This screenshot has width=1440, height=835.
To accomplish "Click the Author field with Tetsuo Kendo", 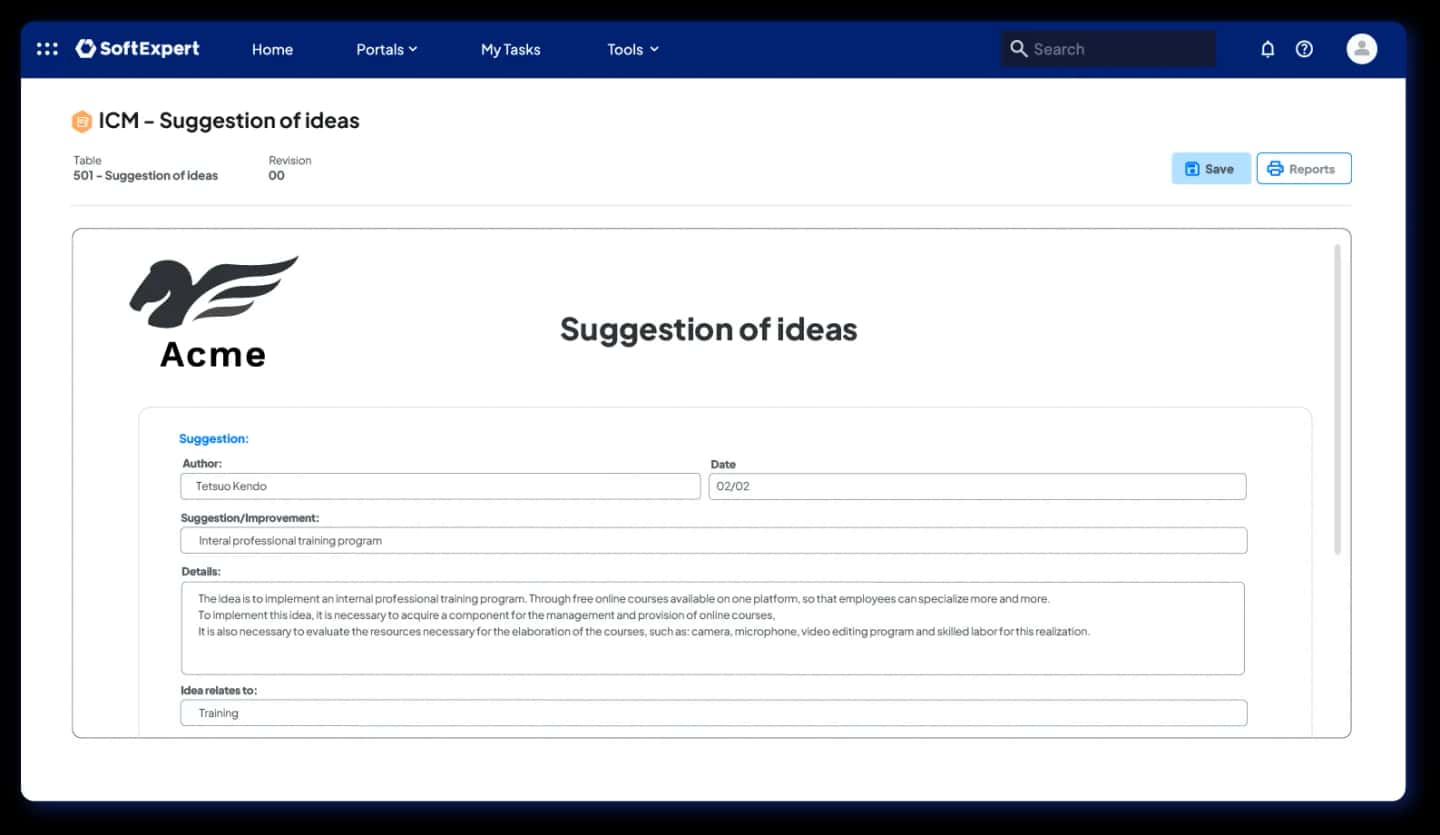I will pyautogui.click(x=440, y=486).
